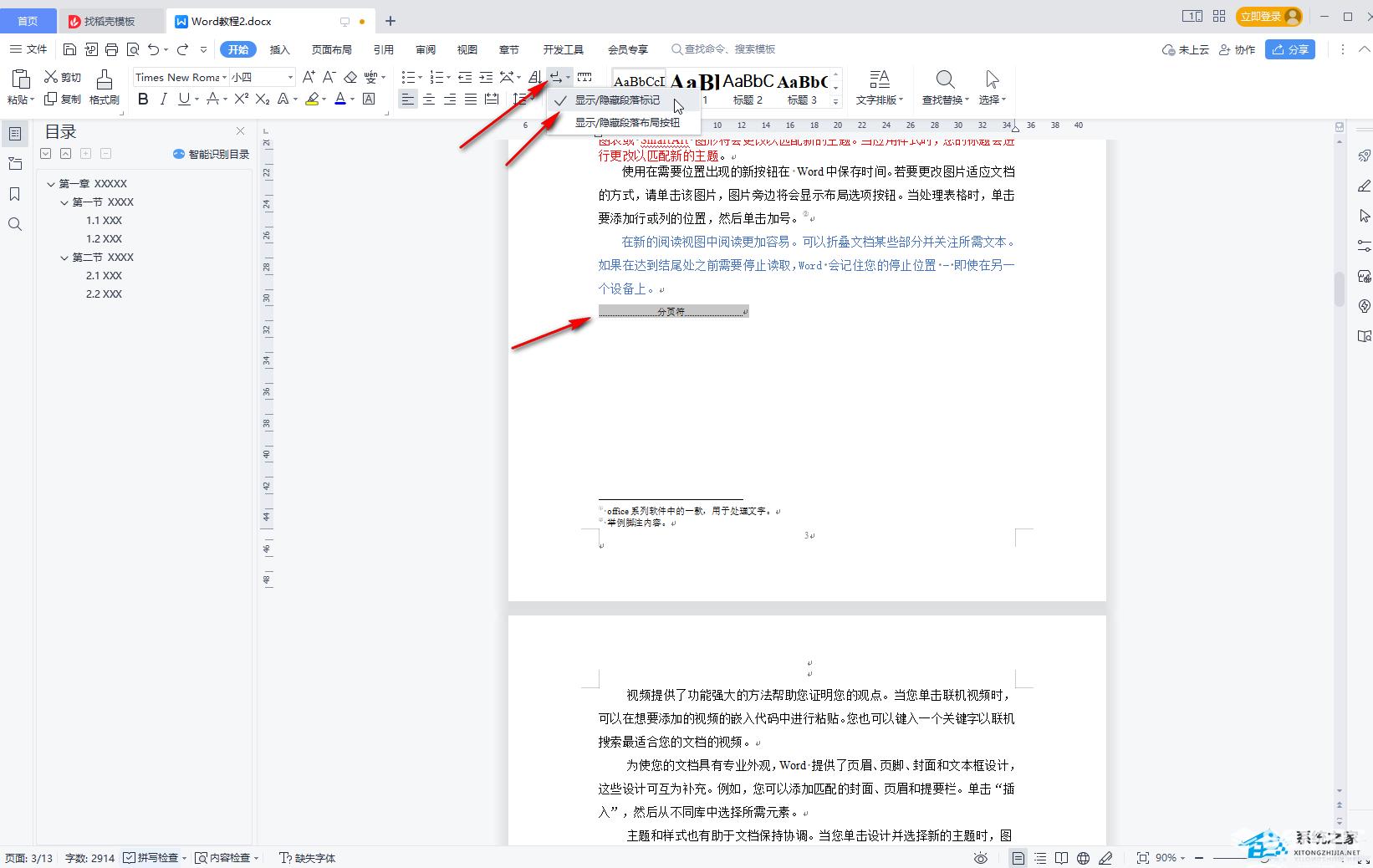Cut selection with the 剪切 scissors
The image size is (1373, 868).
point(63,77)
